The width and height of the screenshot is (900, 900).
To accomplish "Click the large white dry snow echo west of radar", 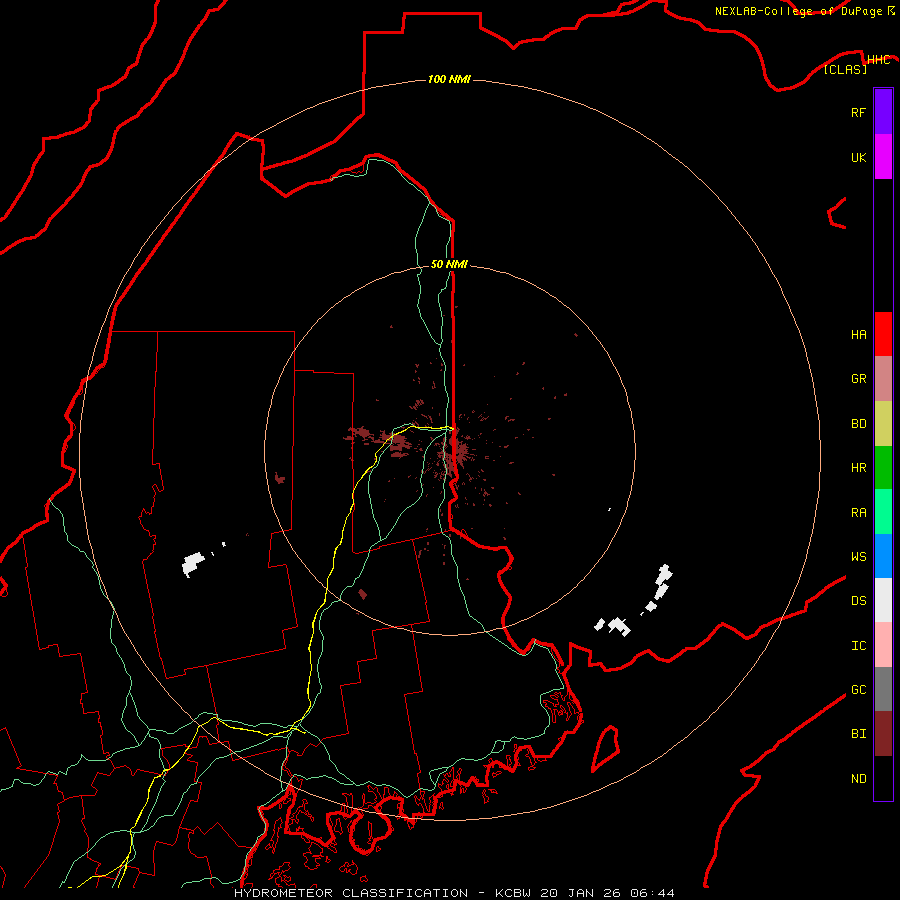I will pyautogui.click(x=193, y=563).
